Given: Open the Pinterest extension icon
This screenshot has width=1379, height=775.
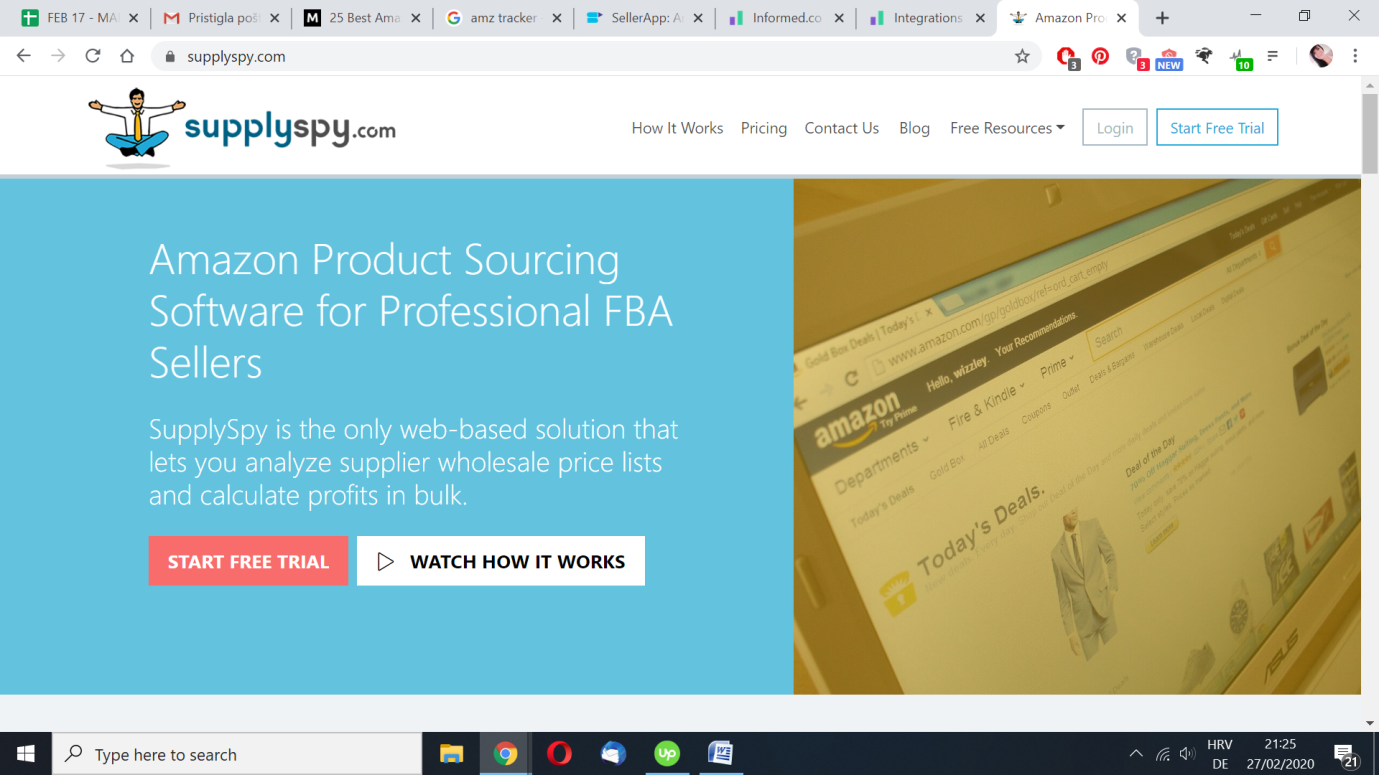Looking at the screenshot, I should [1100, 57].
